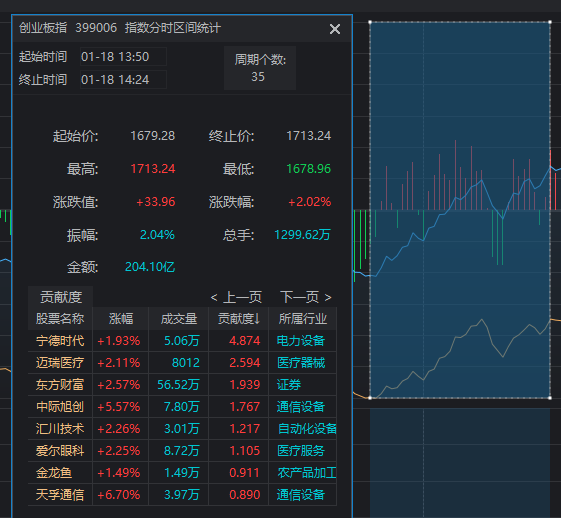Click the 终止时间 input field
The height and width of the screenshot is (518, 561).
click(123, 79)
